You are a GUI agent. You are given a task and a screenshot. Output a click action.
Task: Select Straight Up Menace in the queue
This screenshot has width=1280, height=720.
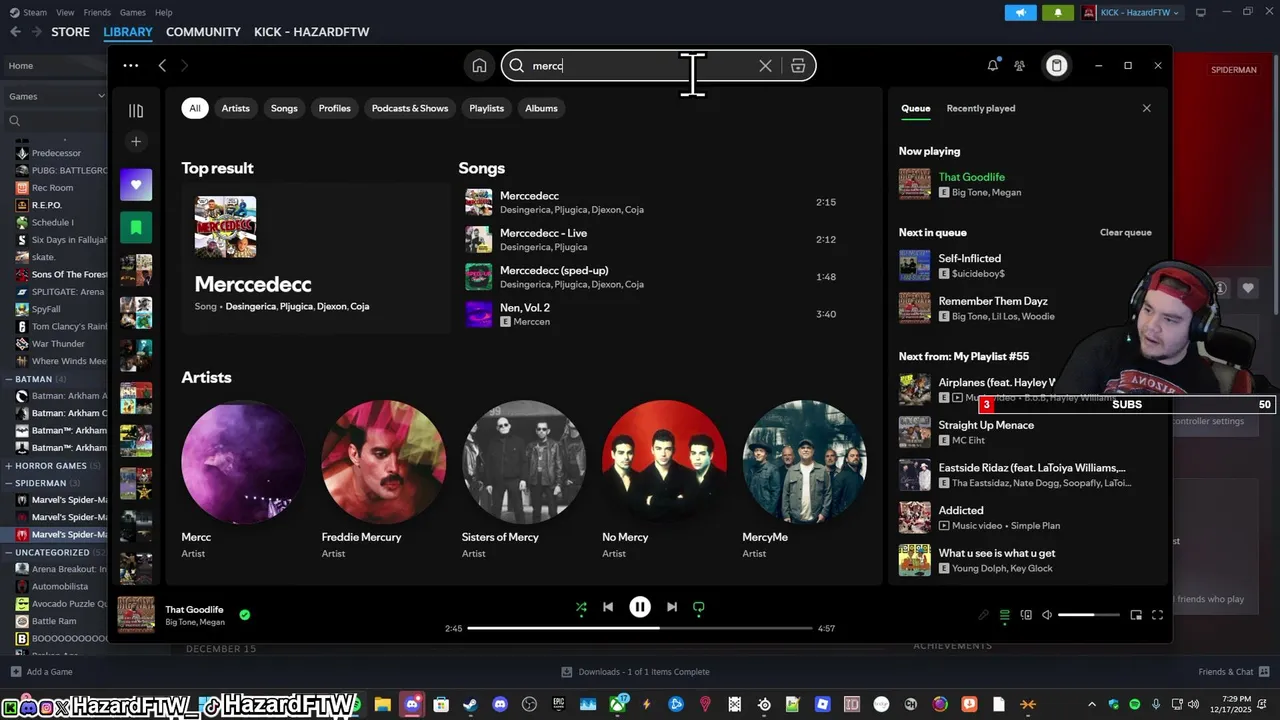click(x=1027, y=432)
